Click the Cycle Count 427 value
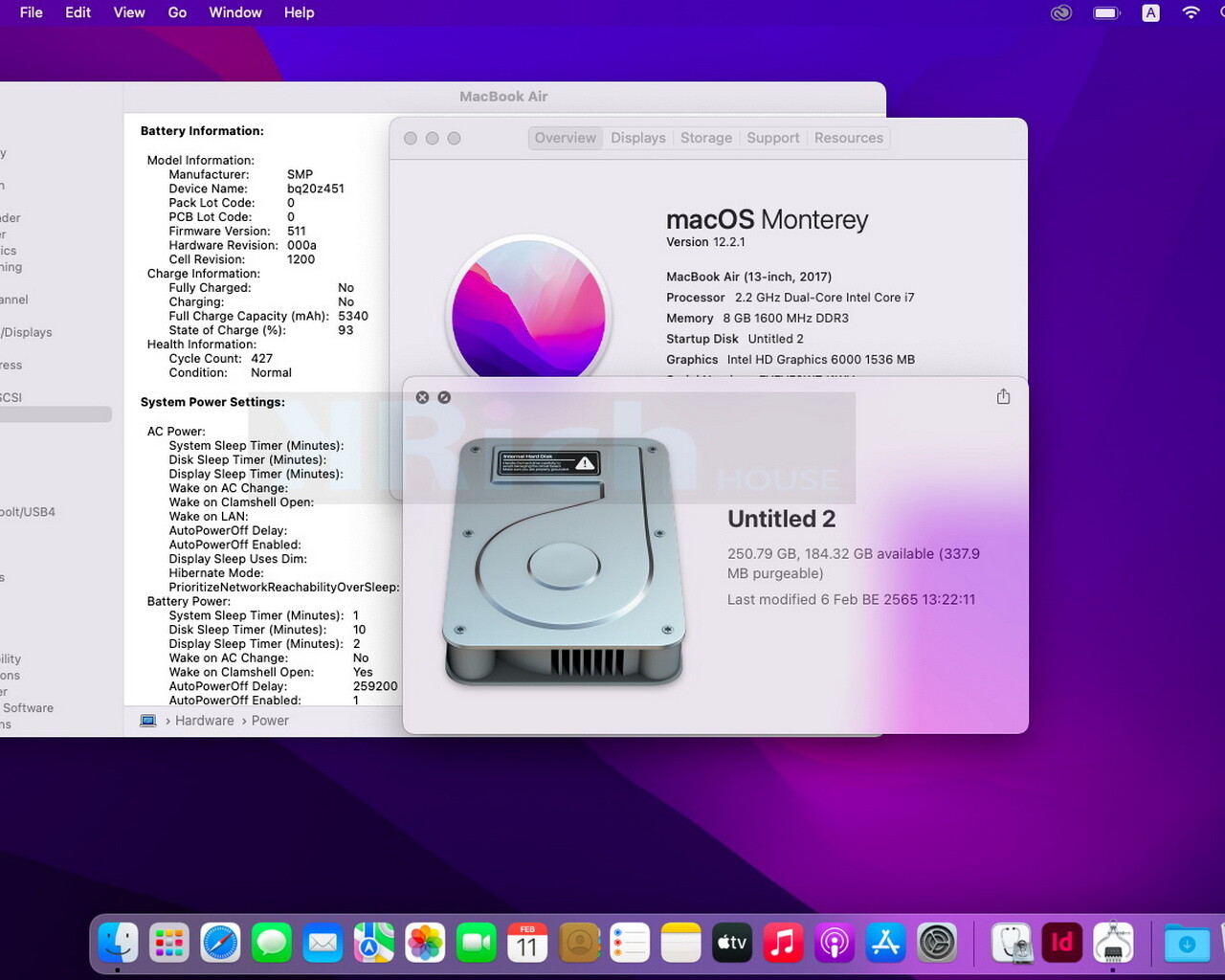This screenshot has width=1225, height=980. pos(262,359)
